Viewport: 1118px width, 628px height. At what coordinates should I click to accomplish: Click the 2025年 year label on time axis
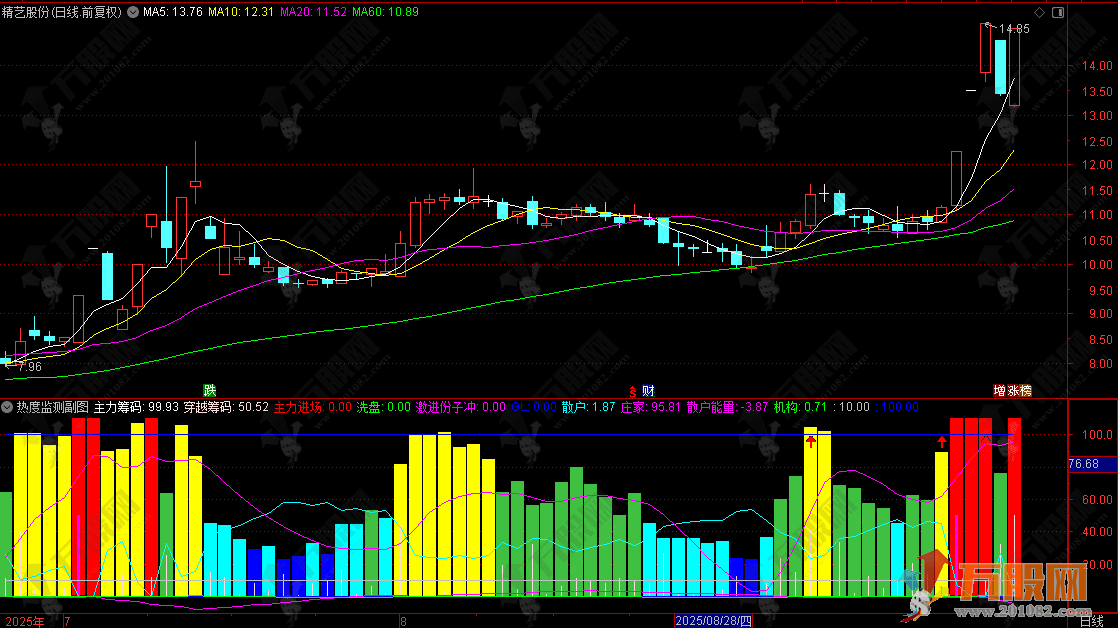click(25, 621)
